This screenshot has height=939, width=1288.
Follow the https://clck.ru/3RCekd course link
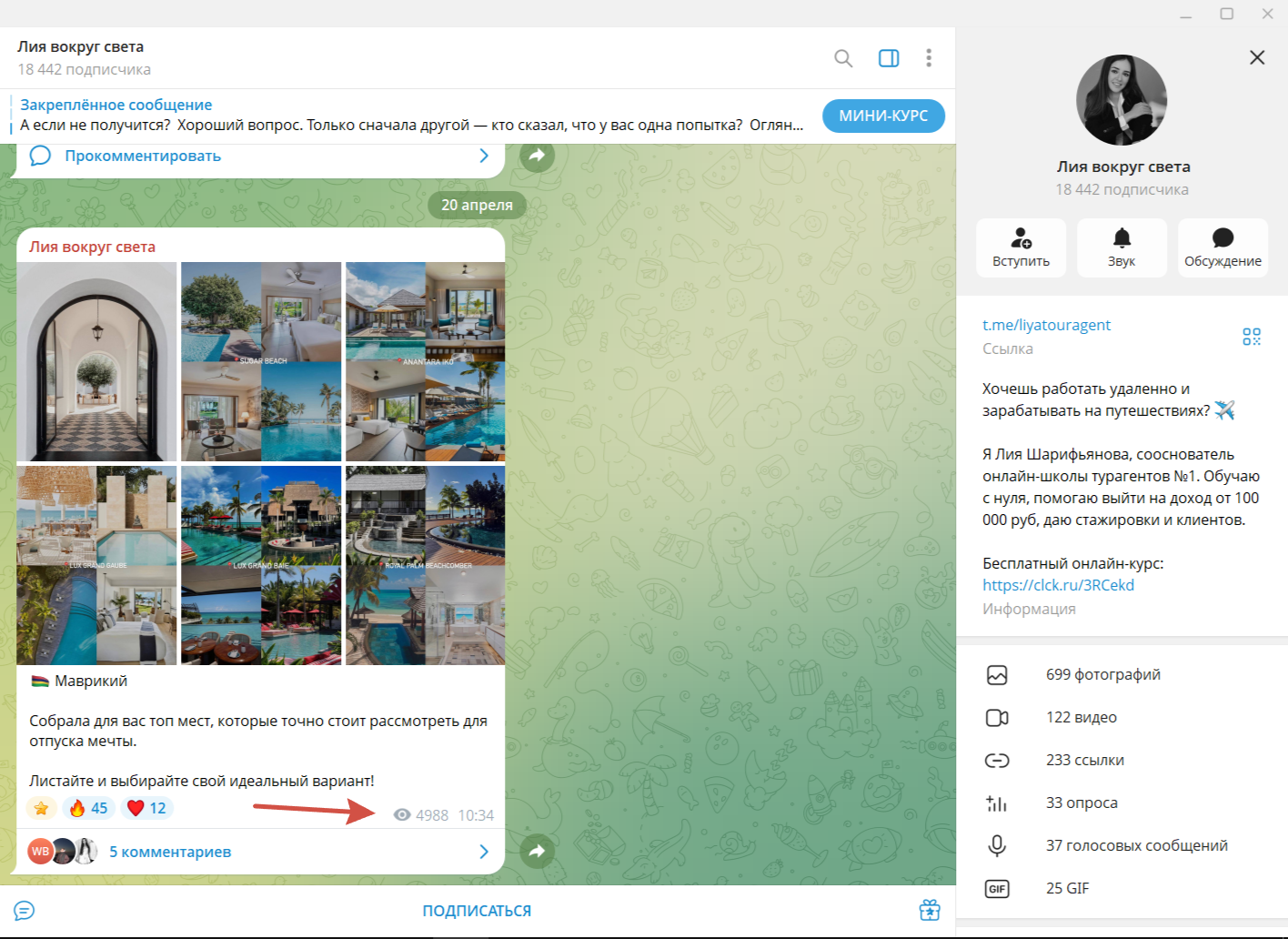(1058, 585)
